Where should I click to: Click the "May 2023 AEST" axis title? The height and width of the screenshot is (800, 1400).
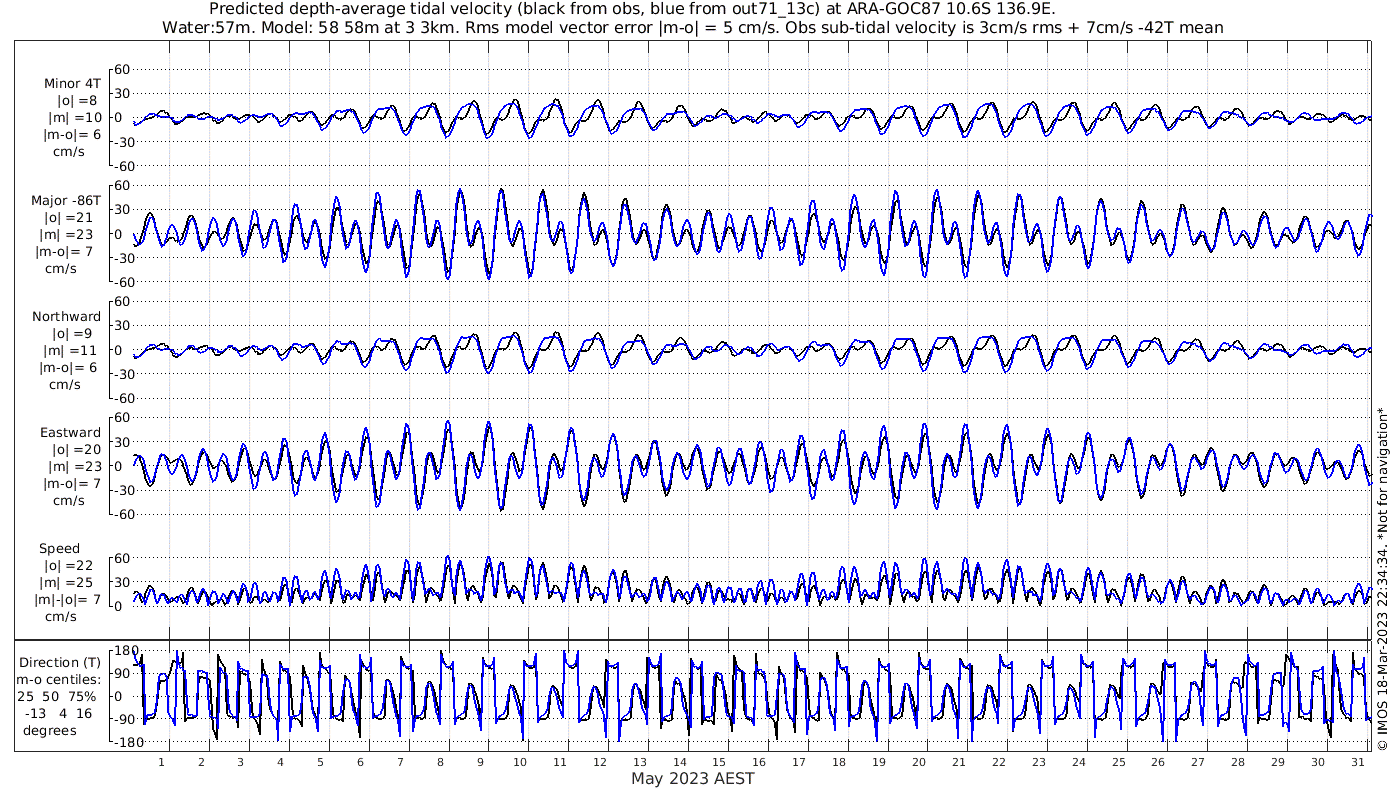692,778
